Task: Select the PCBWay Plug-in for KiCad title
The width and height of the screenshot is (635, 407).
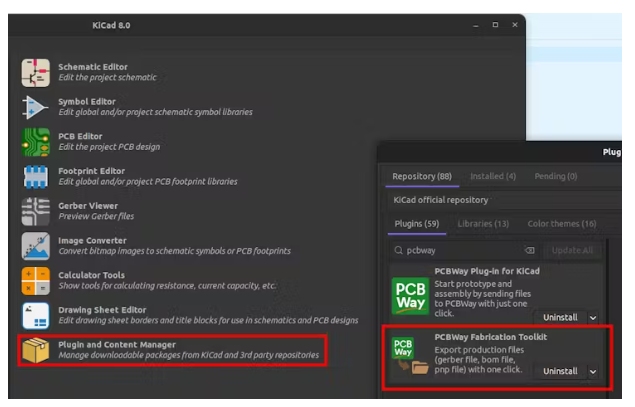Action: (x=487, y=271)
